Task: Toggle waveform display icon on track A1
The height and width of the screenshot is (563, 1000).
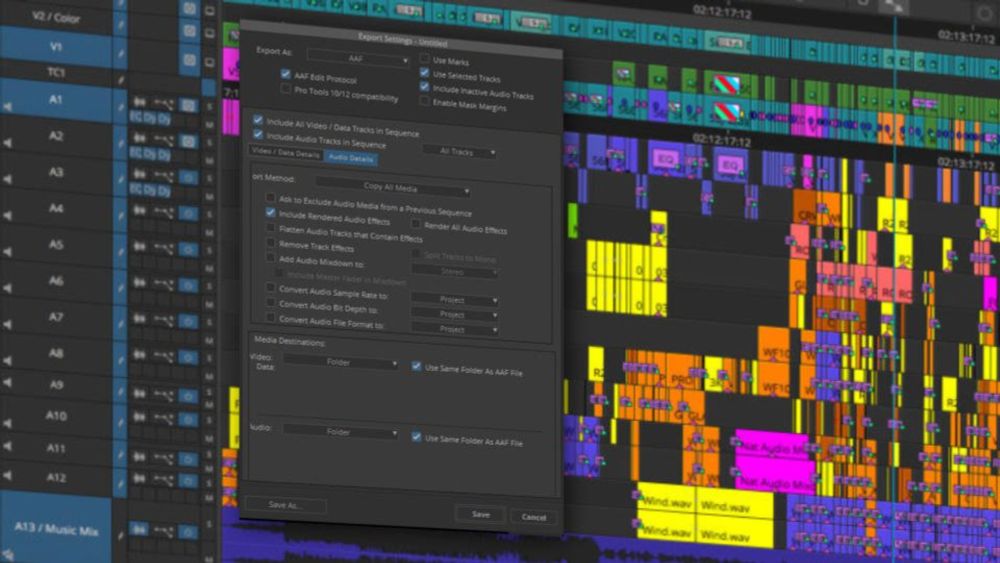Action: [x=139, y=103]
